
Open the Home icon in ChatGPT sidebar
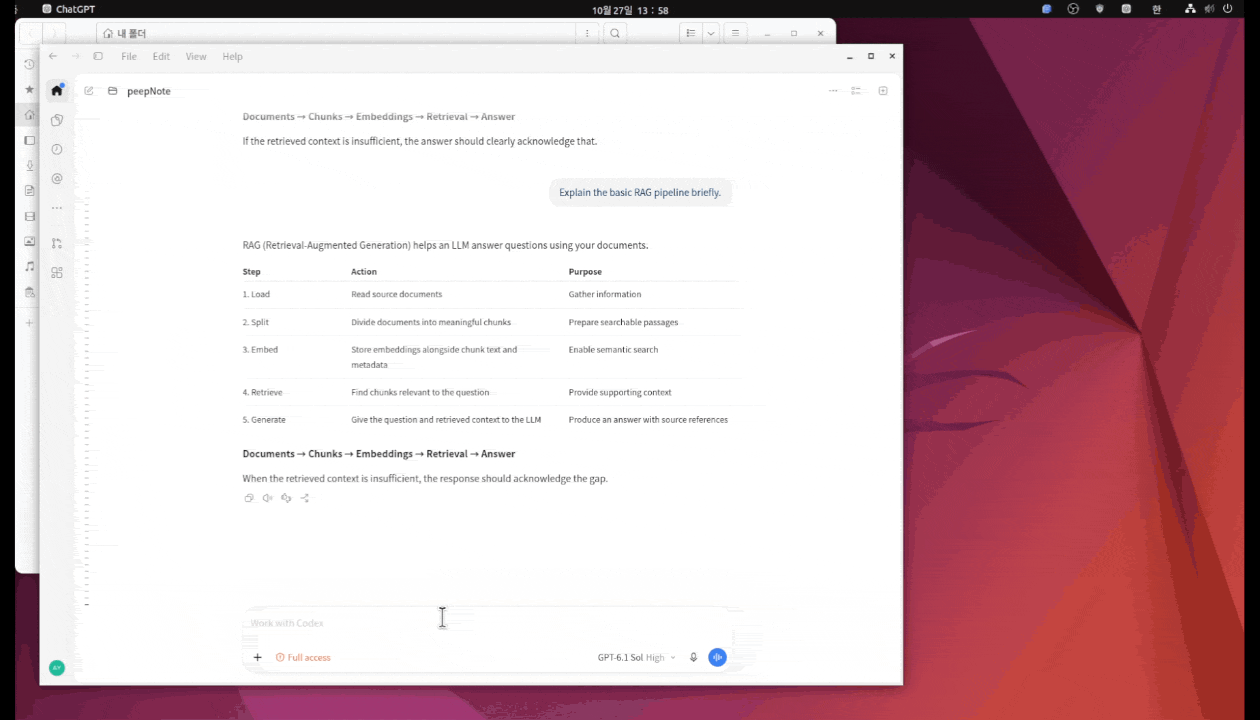[x=57, y=90]
